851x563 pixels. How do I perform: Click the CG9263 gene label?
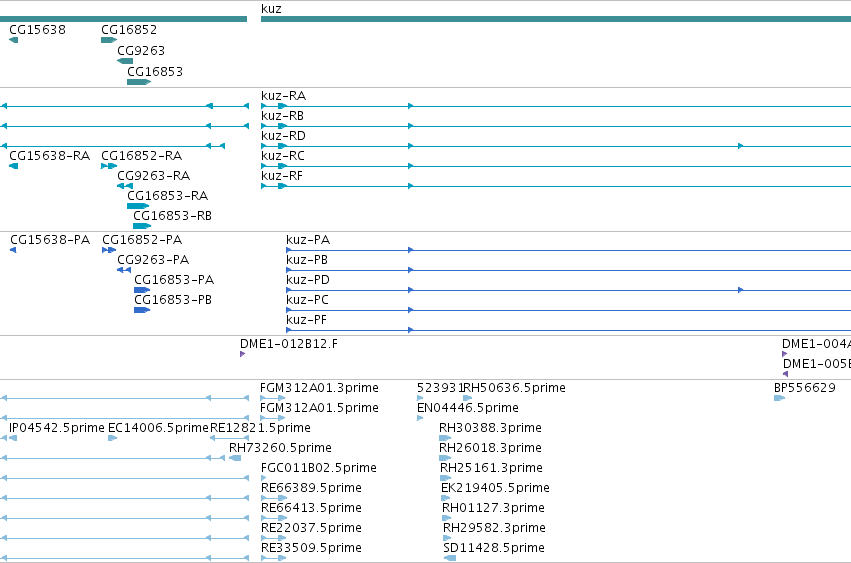coord(141,50)
